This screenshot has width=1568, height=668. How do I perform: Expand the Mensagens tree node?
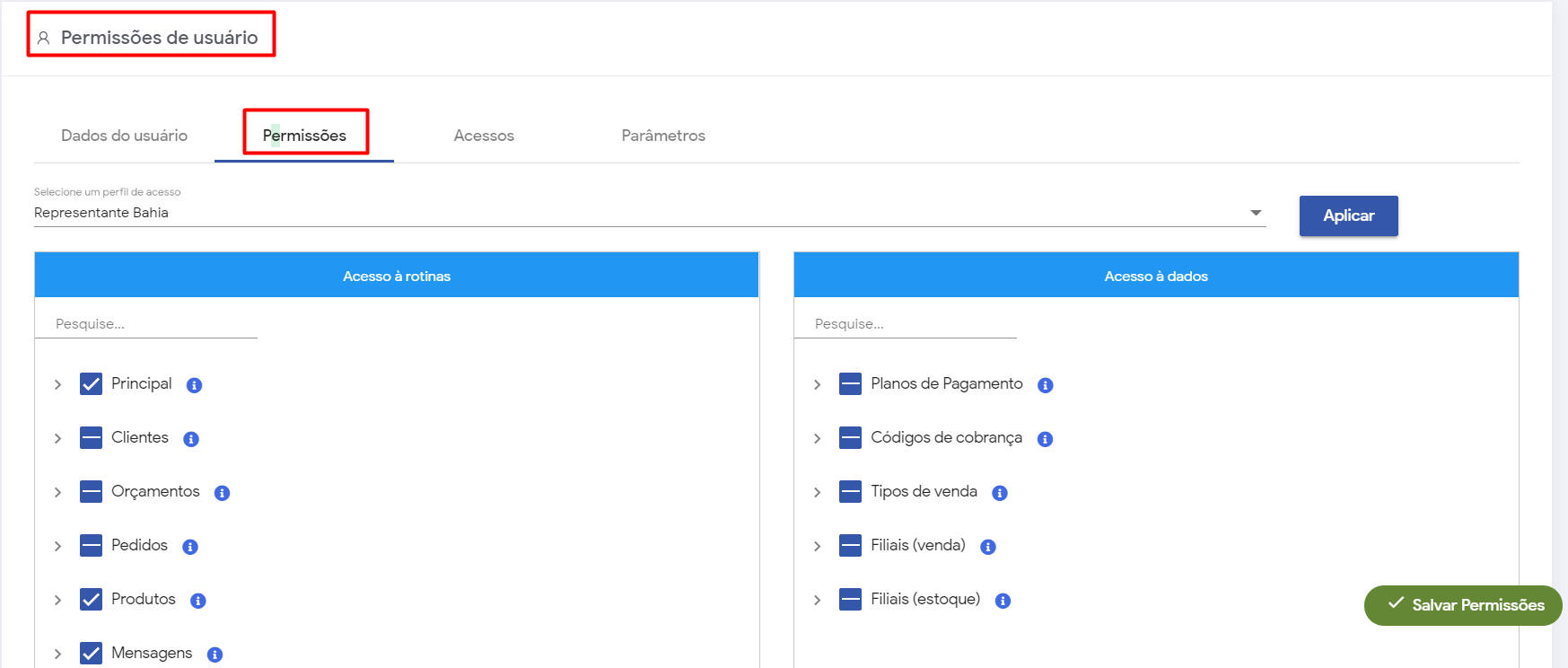point(58,654)
